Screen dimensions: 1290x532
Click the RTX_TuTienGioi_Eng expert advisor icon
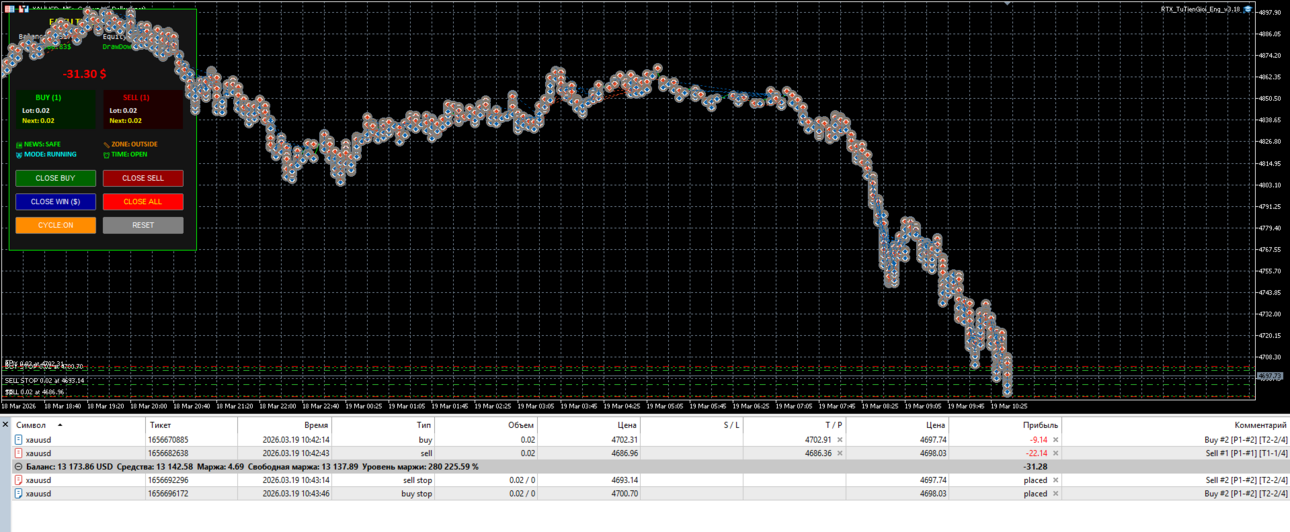[1248, 9]
